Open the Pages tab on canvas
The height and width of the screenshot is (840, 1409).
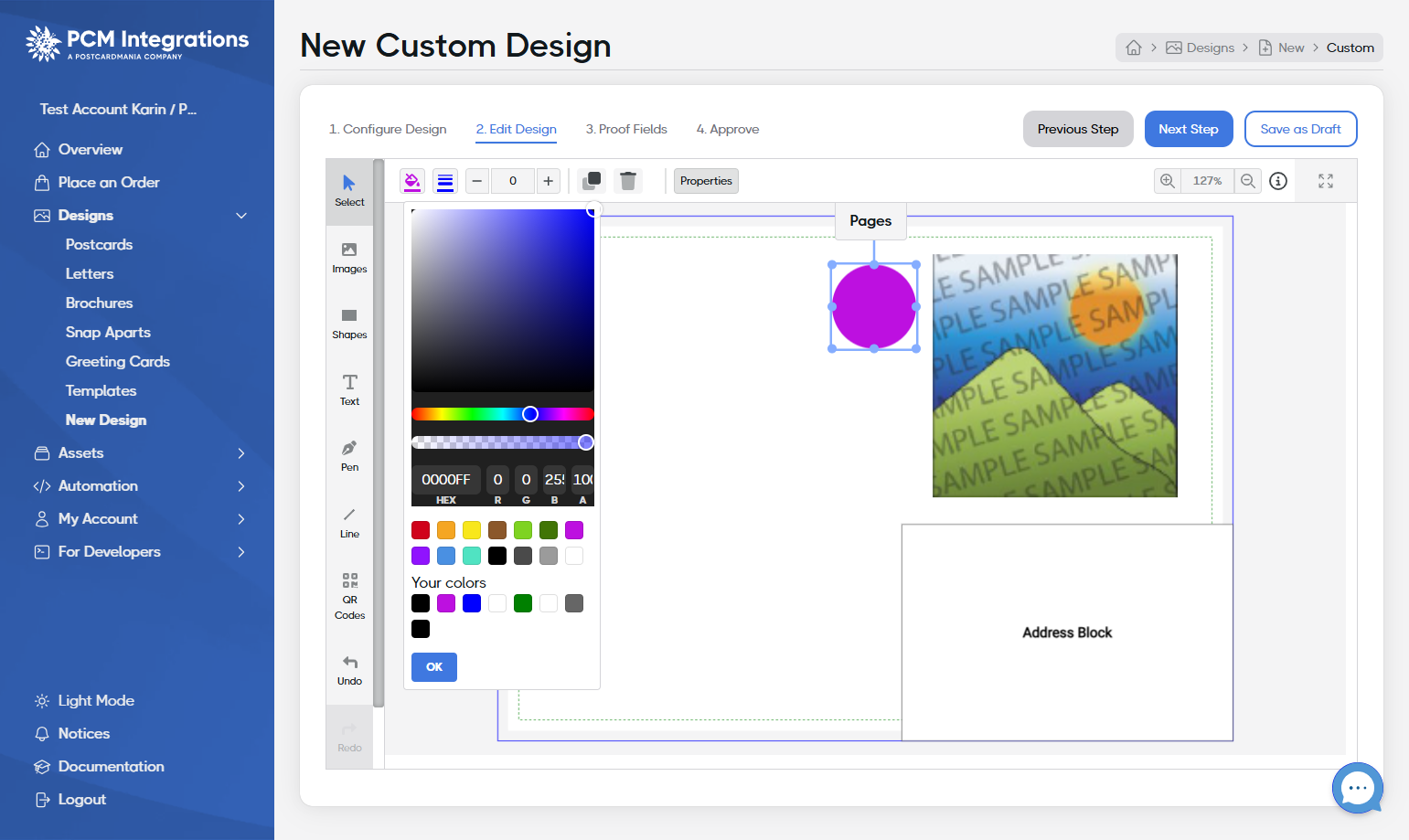pyautogui.click(x=870, y=221)
